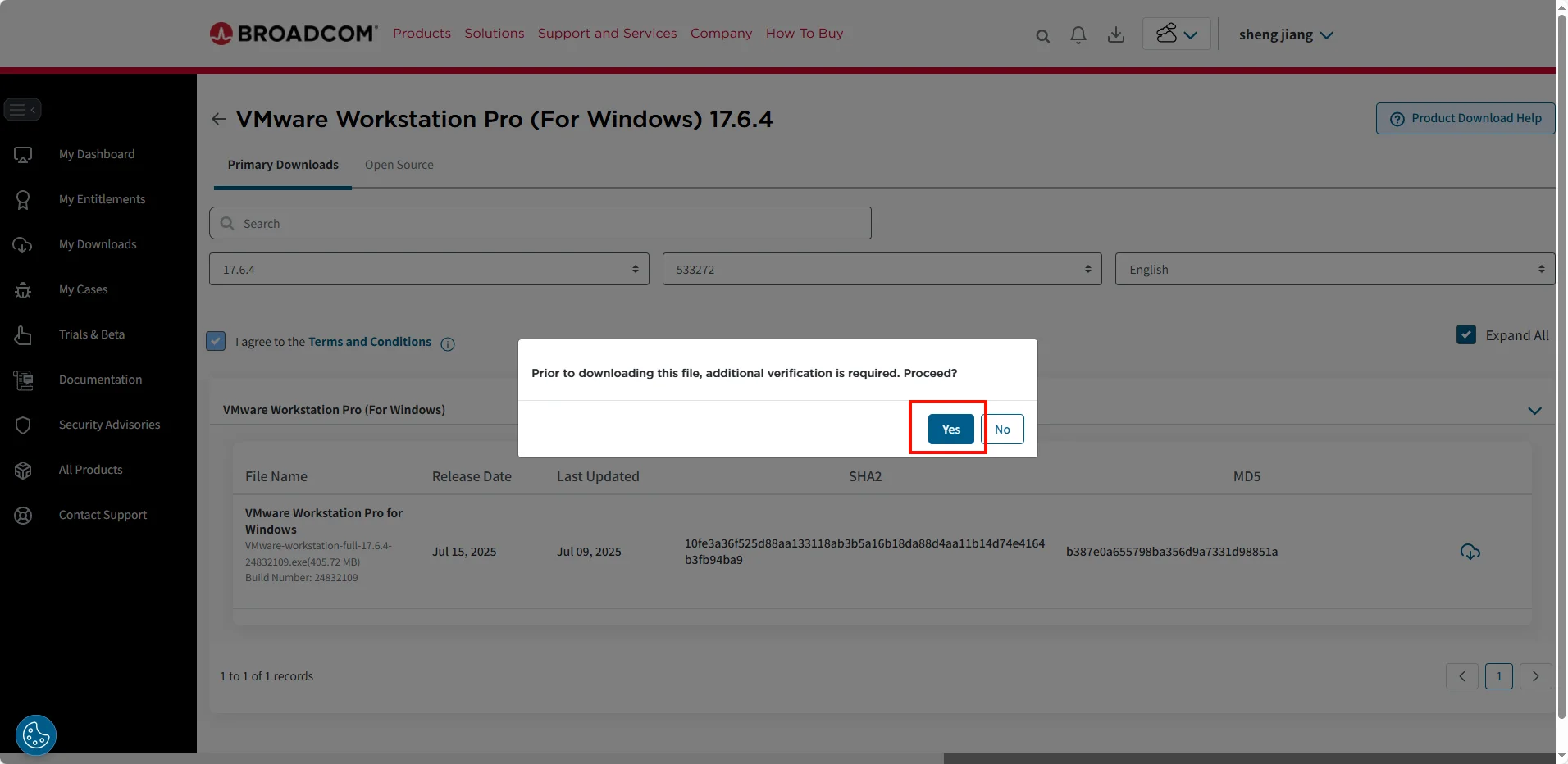
Task: Click Yes to proceed with verification
Action: [949, 428]
